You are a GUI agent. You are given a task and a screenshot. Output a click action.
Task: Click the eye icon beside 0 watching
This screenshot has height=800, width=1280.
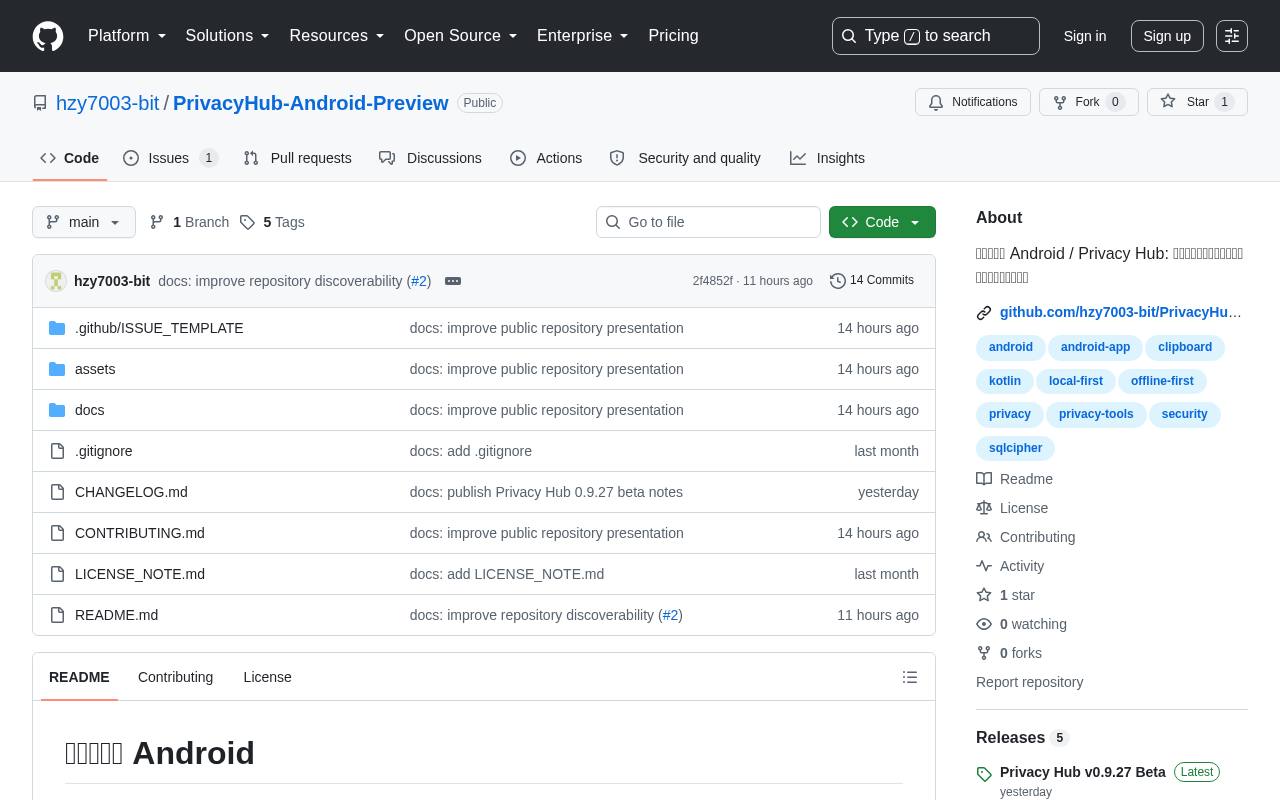[984, 624]
